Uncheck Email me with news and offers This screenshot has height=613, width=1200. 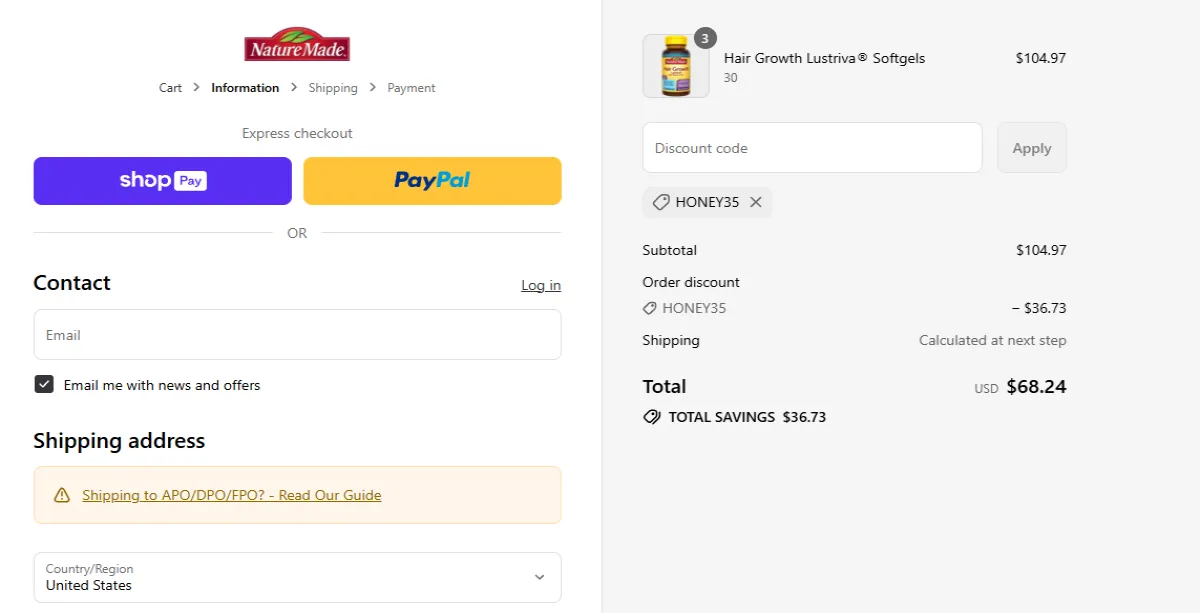[x=44, y=385]
